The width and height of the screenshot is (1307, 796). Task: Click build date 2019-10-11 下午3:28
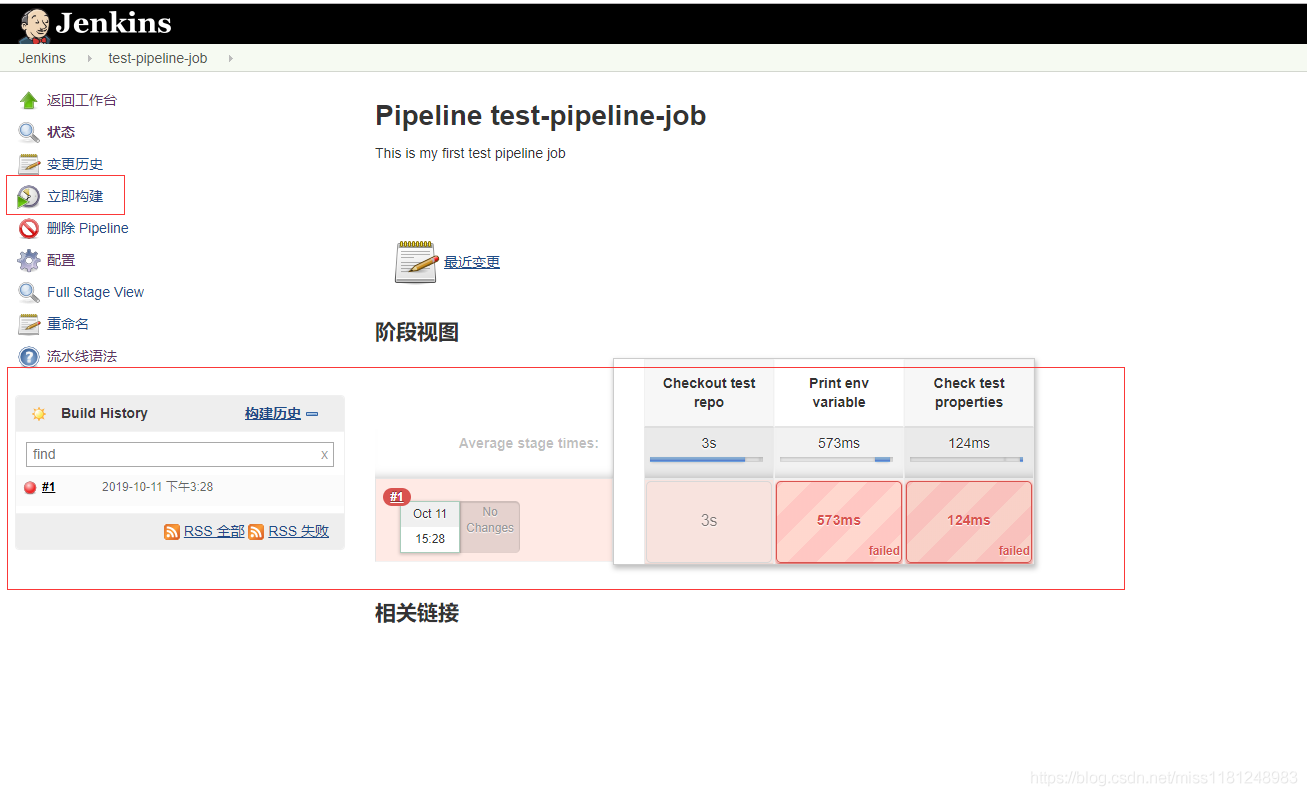tap(157, 487)
